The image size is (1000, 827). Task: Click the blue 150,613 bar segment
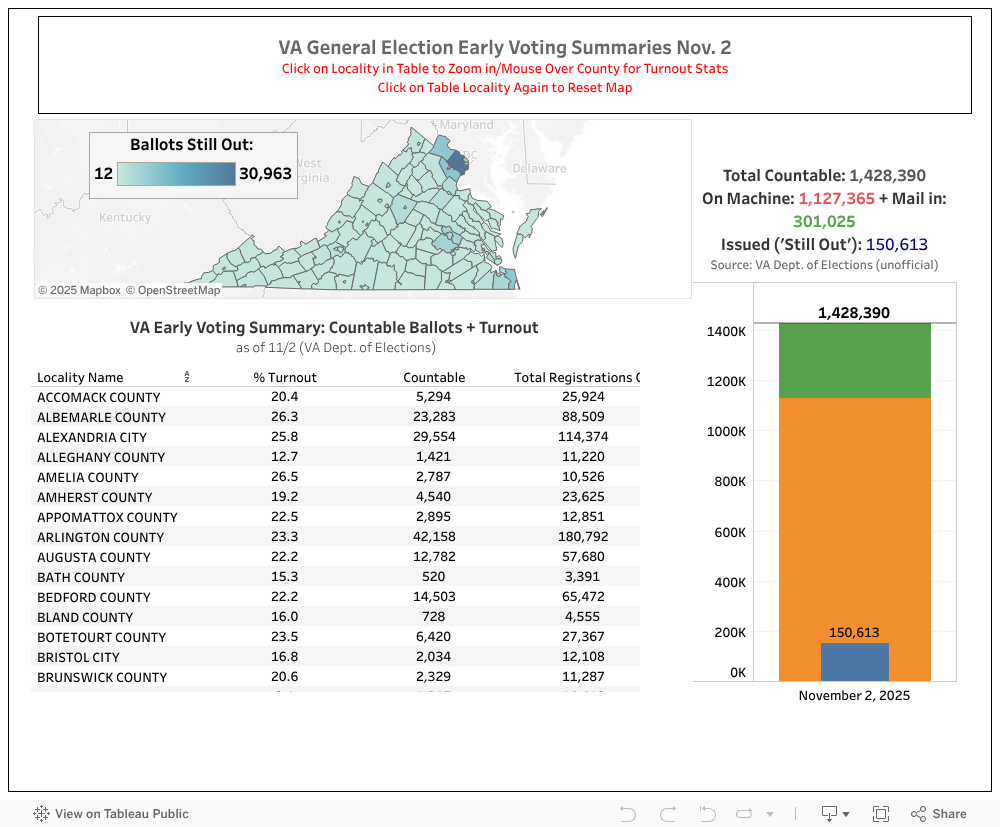[854, 660]
